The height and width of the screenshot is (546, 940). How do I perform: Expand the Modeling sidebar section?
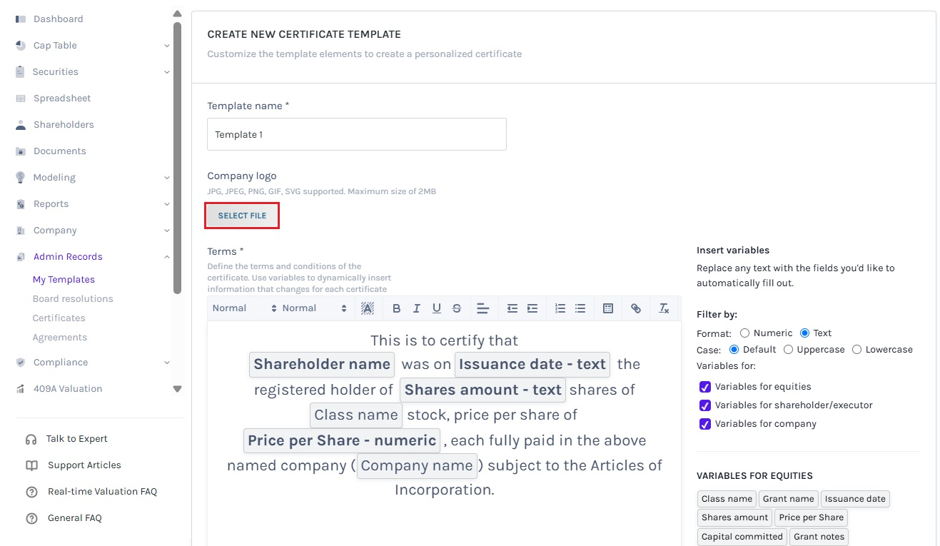tap(167, 177)
